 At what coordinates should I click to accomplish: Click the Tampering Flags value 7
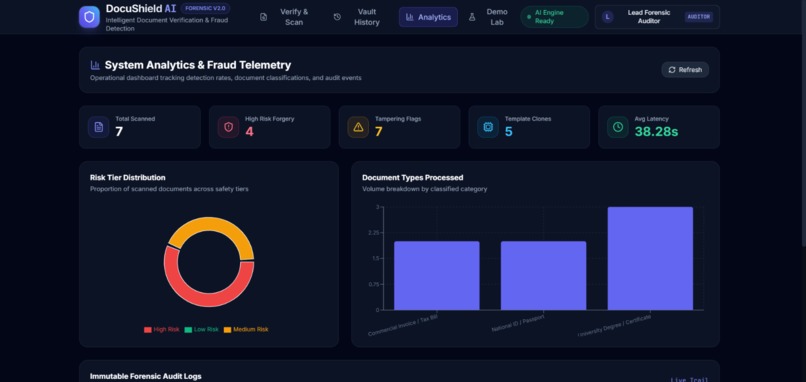click(x=379, y=132)
